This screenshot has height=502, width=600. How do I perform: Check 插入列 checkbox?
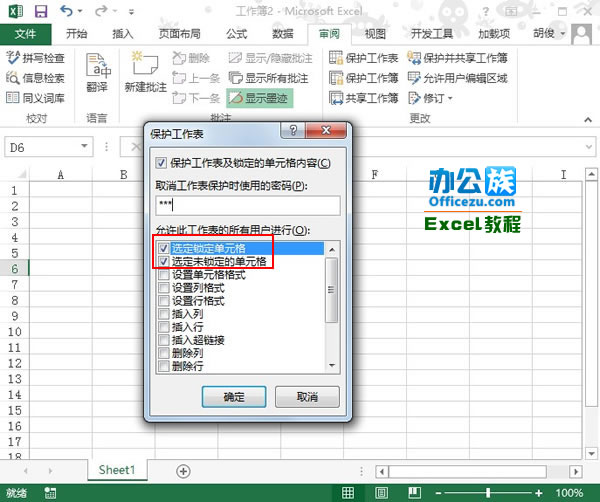164,314
